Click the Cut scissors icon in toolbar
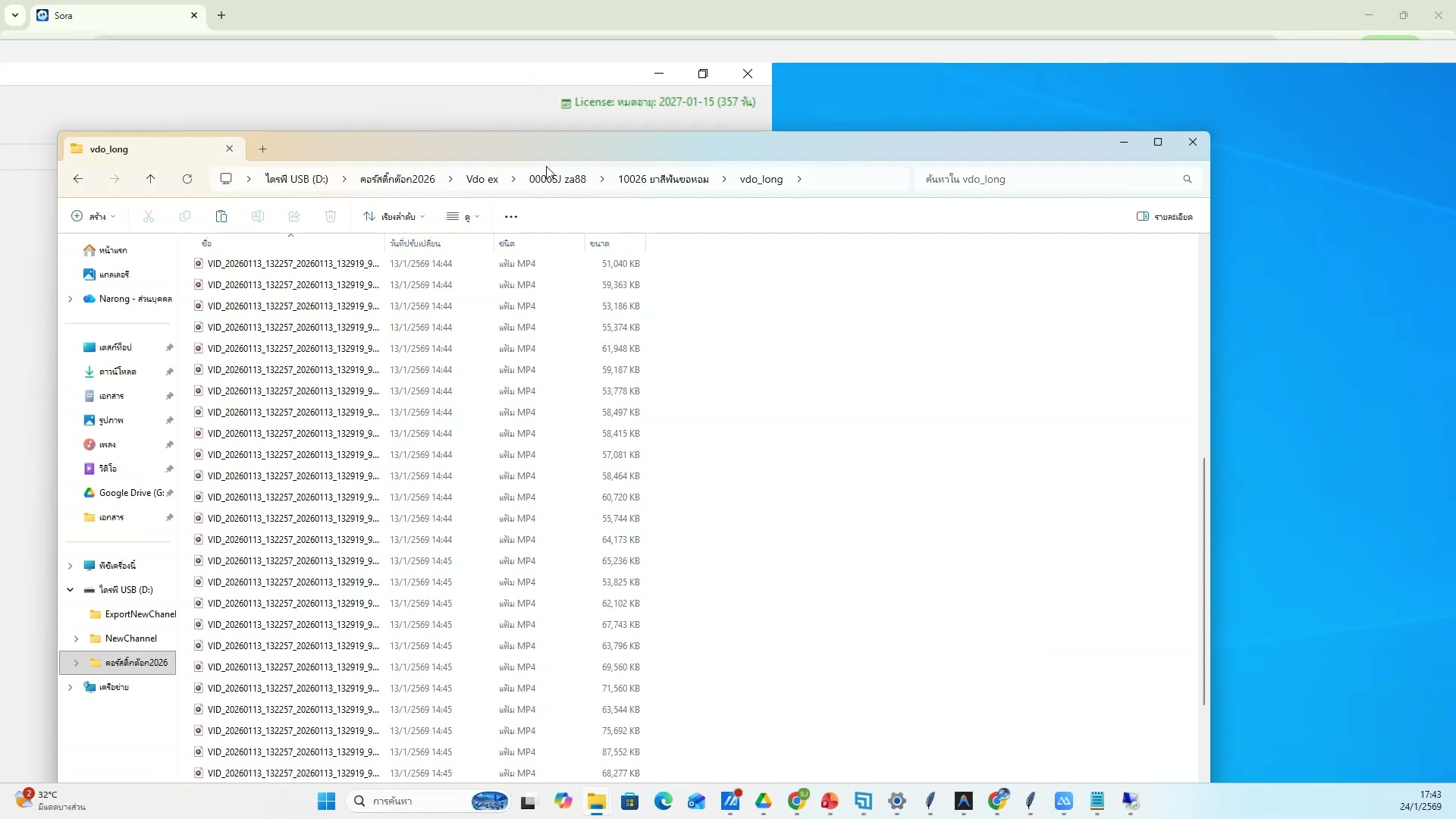This screenshot has width=1456, height=819. tap(149, 217)
